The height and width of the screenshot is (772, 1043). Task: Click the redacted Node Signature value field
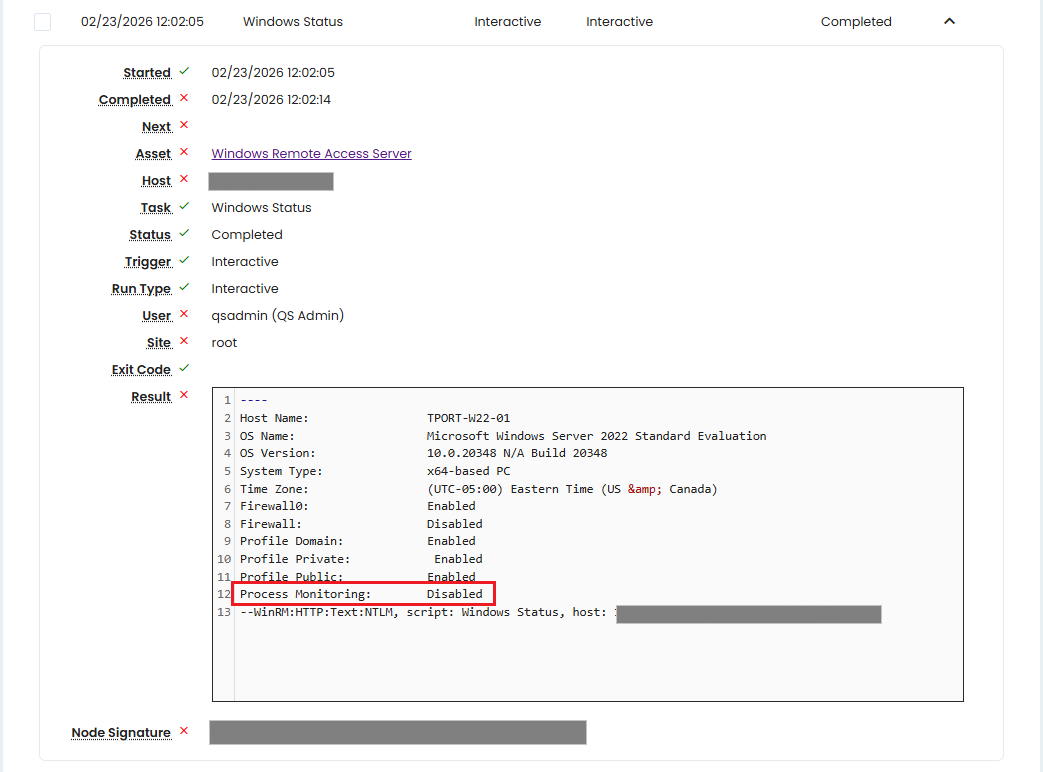pyautogui.click(x=397, y=733)
